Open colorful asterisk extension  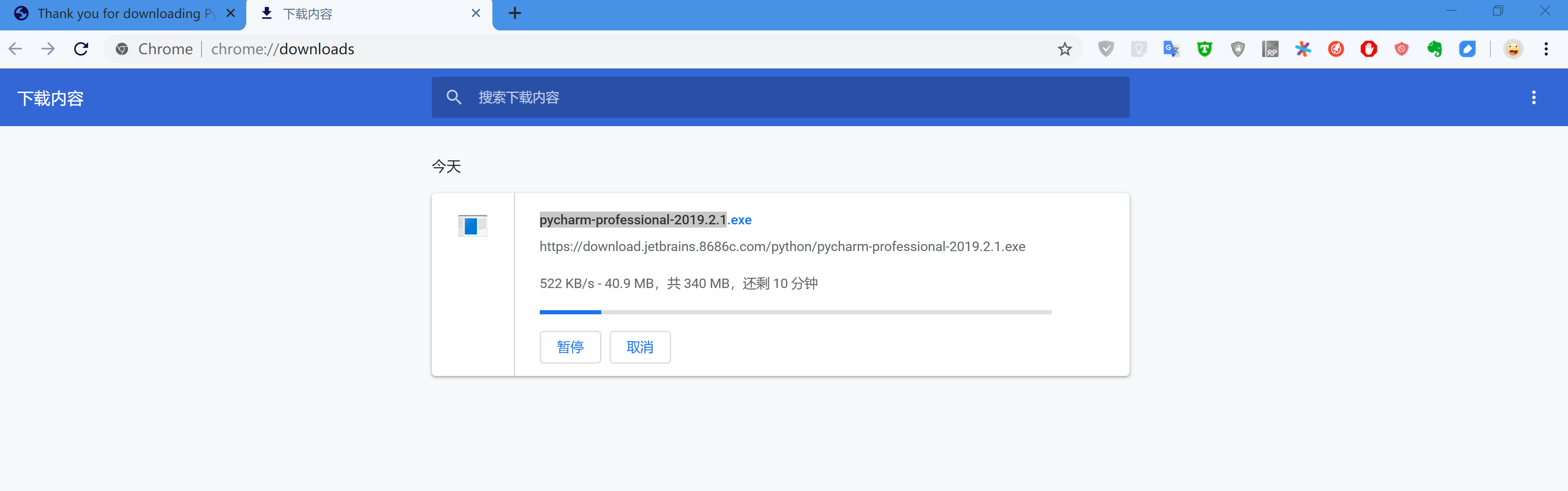tap(1303, 49)
